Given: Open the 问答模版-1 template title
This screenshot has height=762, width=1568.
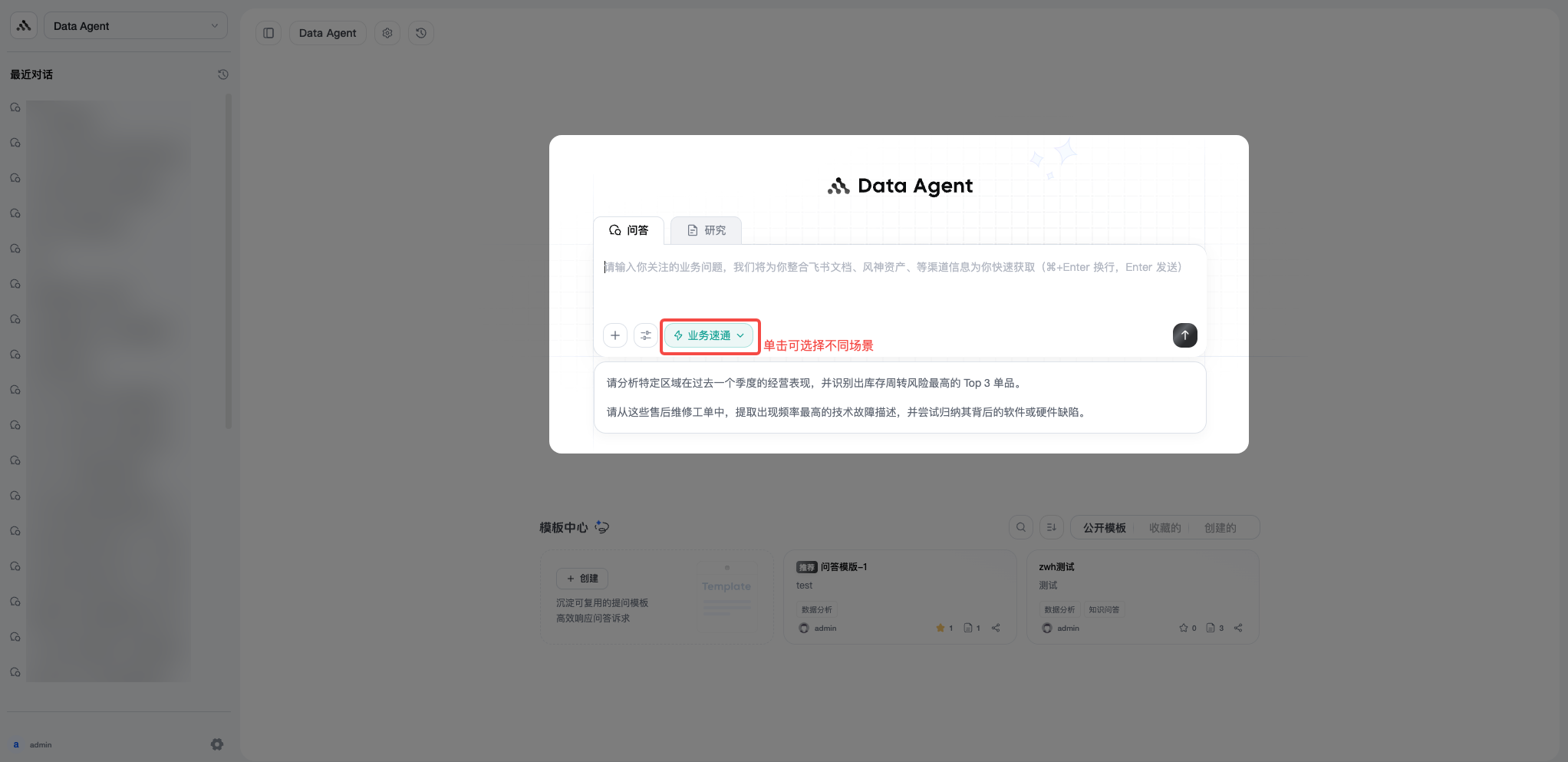Looking at the screenshot, I should pyautogui.click(x=844, y=567).
